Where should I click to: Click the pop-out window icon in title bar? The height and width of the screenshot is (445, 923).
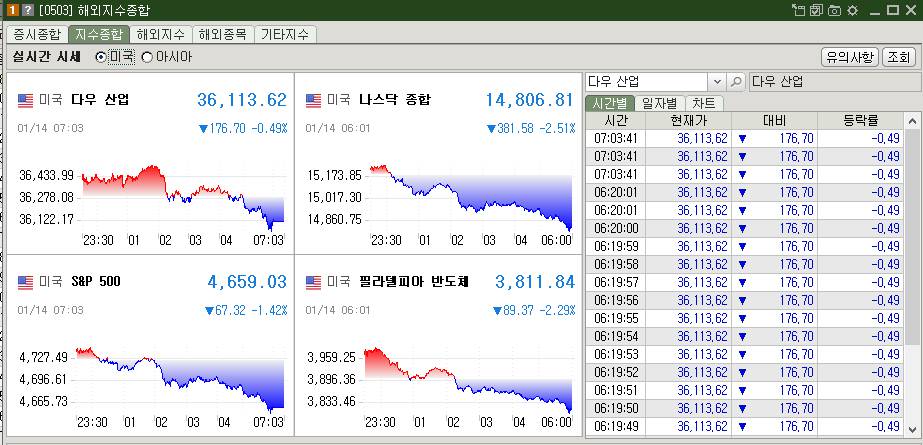(798, 10)
